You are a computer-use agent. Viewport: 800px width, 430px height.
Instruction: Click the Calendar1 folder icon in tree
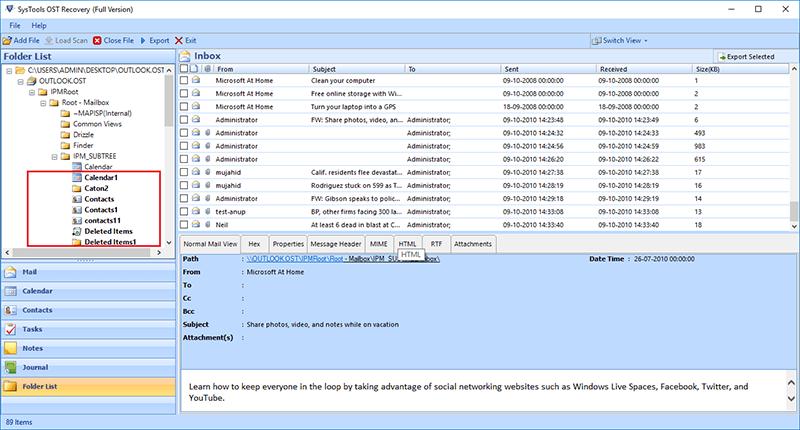[77, 178]
